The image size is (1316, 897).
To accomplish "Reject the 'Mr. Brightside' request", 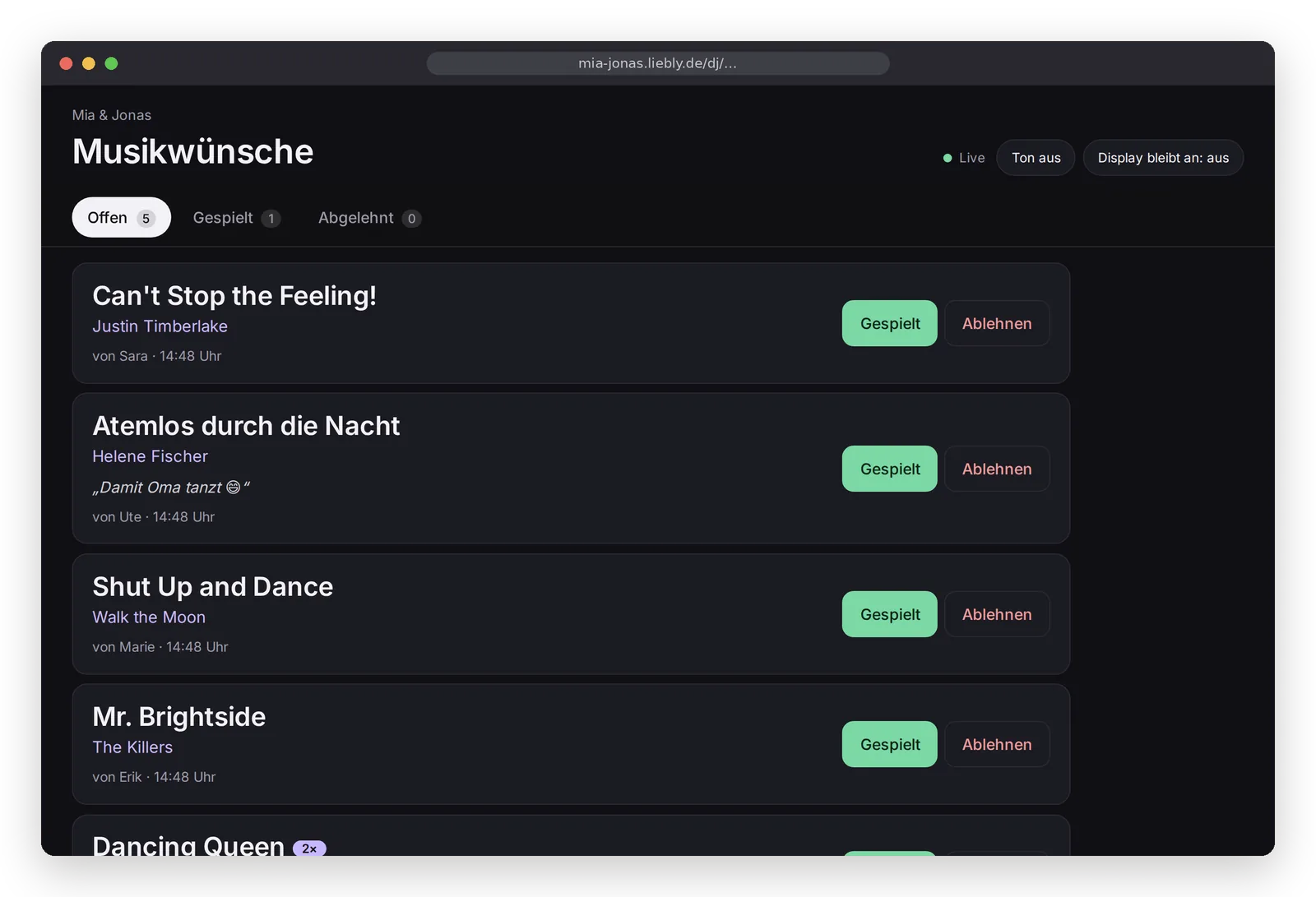I will [x=997, y=744].
